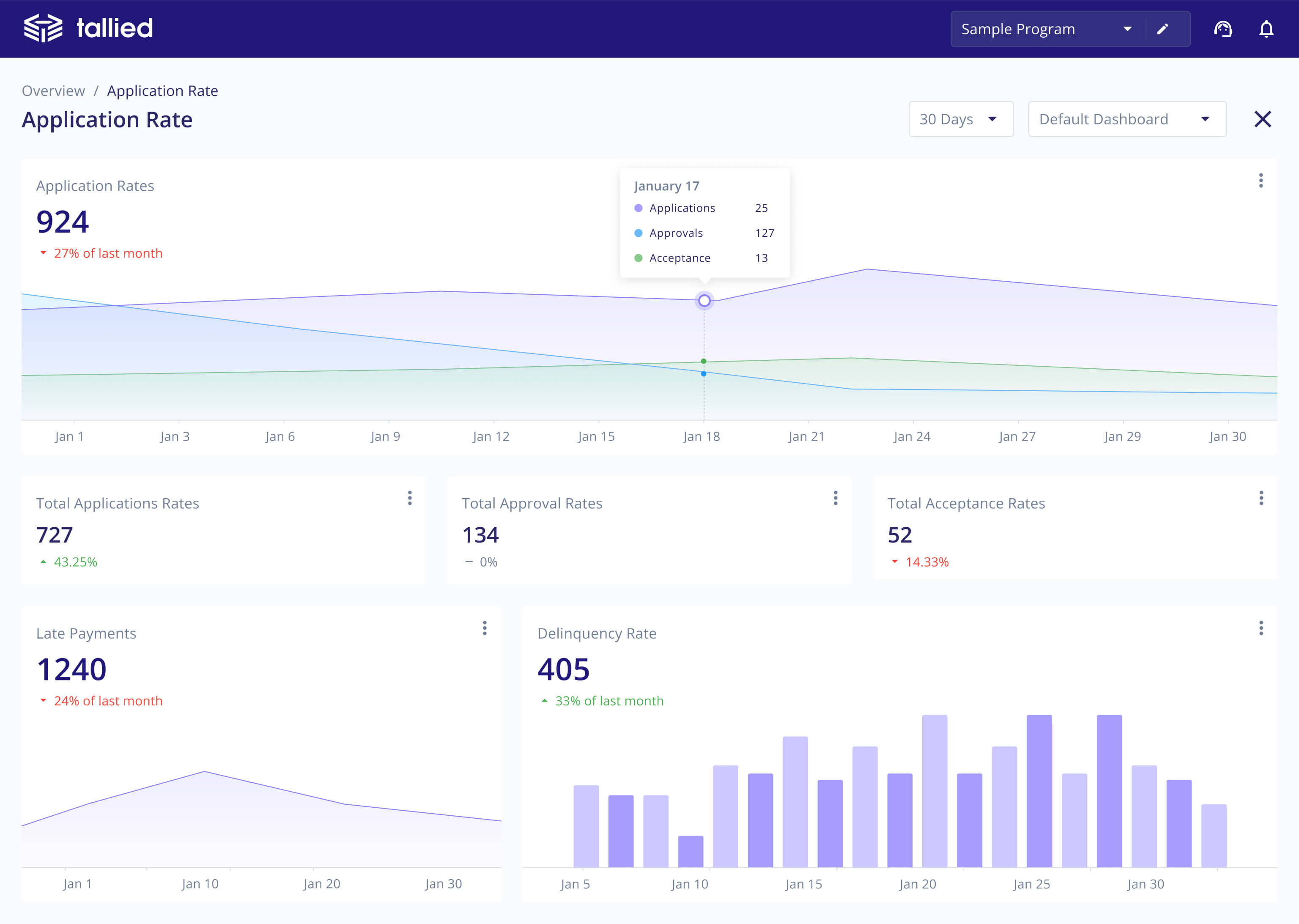Open Application Rates card options menu
Screen dimensions: 1299x924
1261,181
